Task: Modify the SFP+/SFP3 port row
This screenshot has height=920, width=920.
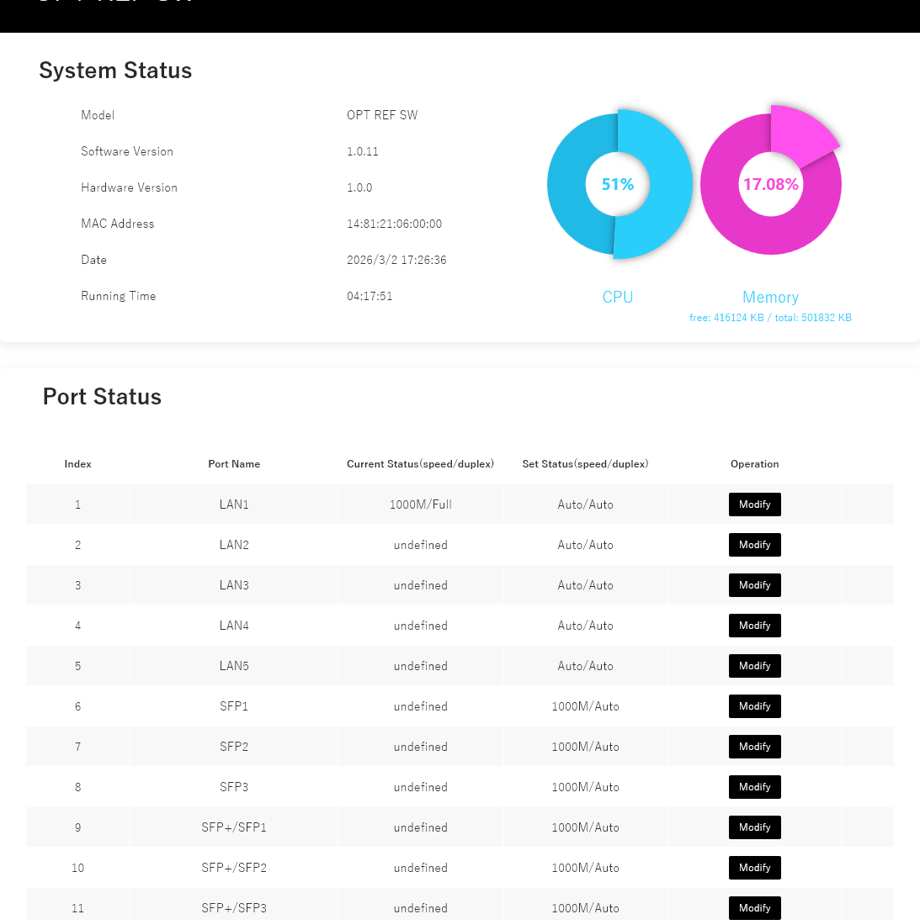Action: 755,908
